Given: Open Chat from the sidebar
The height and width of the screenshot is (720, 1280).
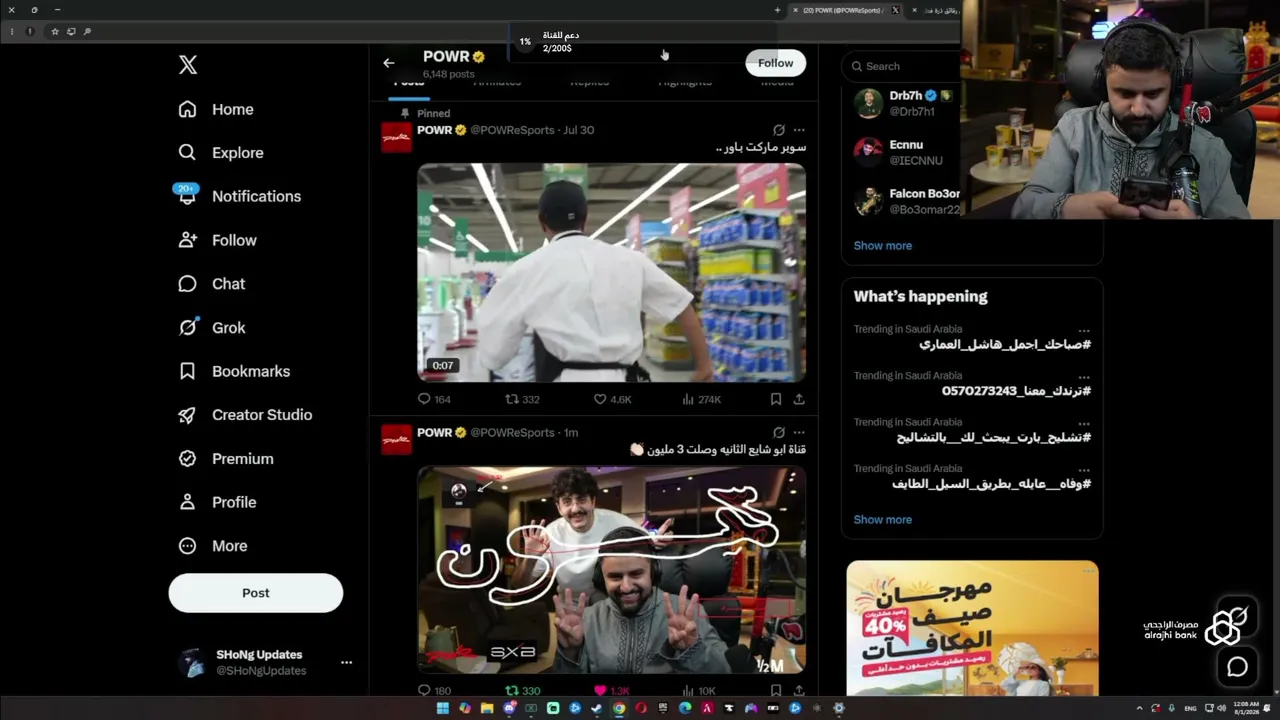Looking at the screenshot, I should pyautogui.click(x=211, y=284).
